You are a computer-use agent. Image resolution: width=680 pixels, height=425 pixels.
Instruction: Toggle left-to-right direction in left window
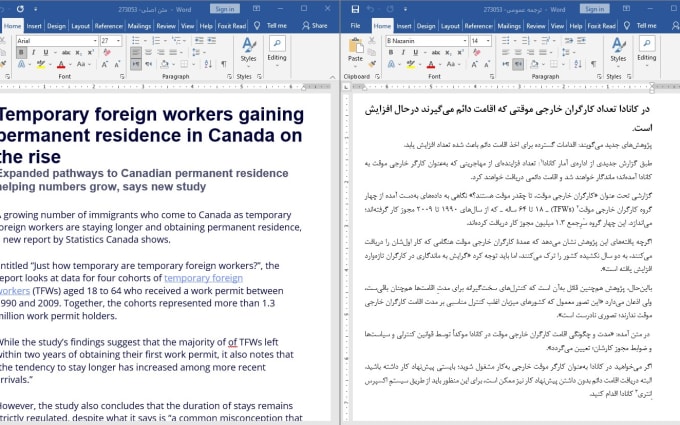136,64
